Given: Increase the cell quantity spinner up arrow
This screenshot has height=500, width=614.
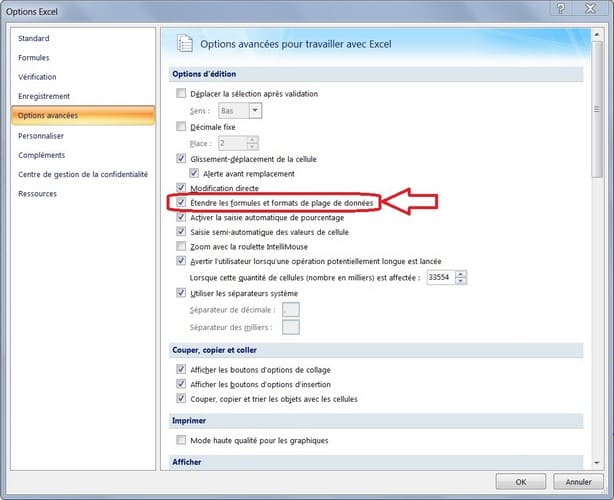Looking at the screenshot, I should [x=461, y=274].
